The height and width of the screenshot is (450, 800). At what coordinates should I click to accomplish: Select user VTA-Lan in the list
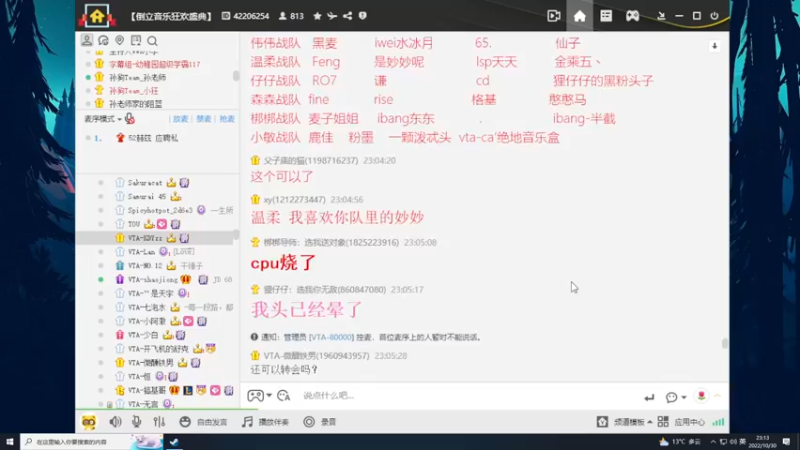(141, 252)
